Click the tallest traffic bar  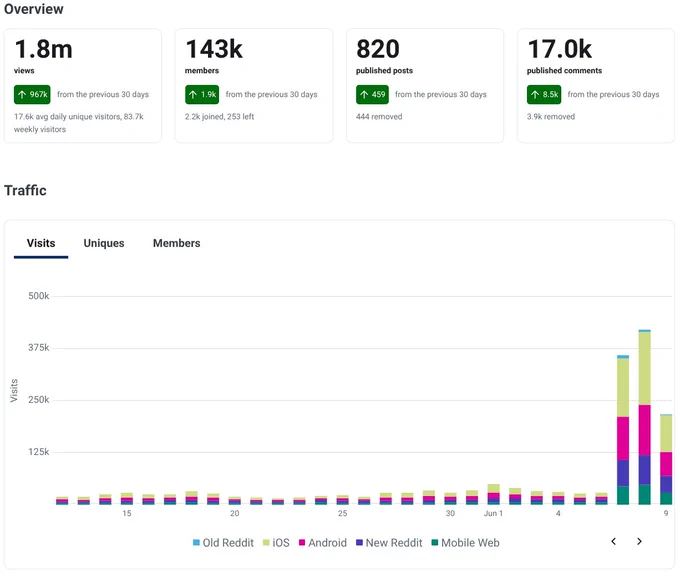pyautogui.click(x=644, y=417)
